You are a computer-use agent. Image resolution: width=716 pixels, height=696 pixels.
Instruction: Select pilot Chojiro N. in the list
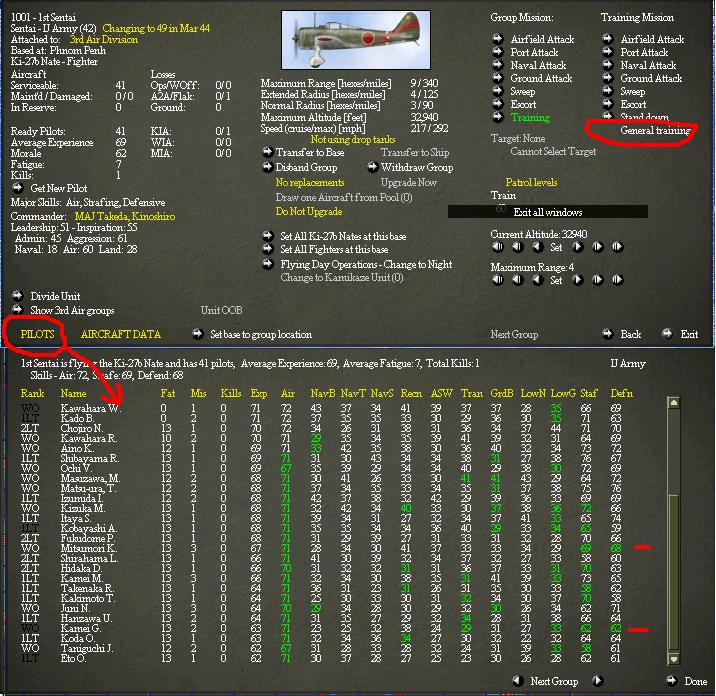pyautogui.click(x=82, y=428)
